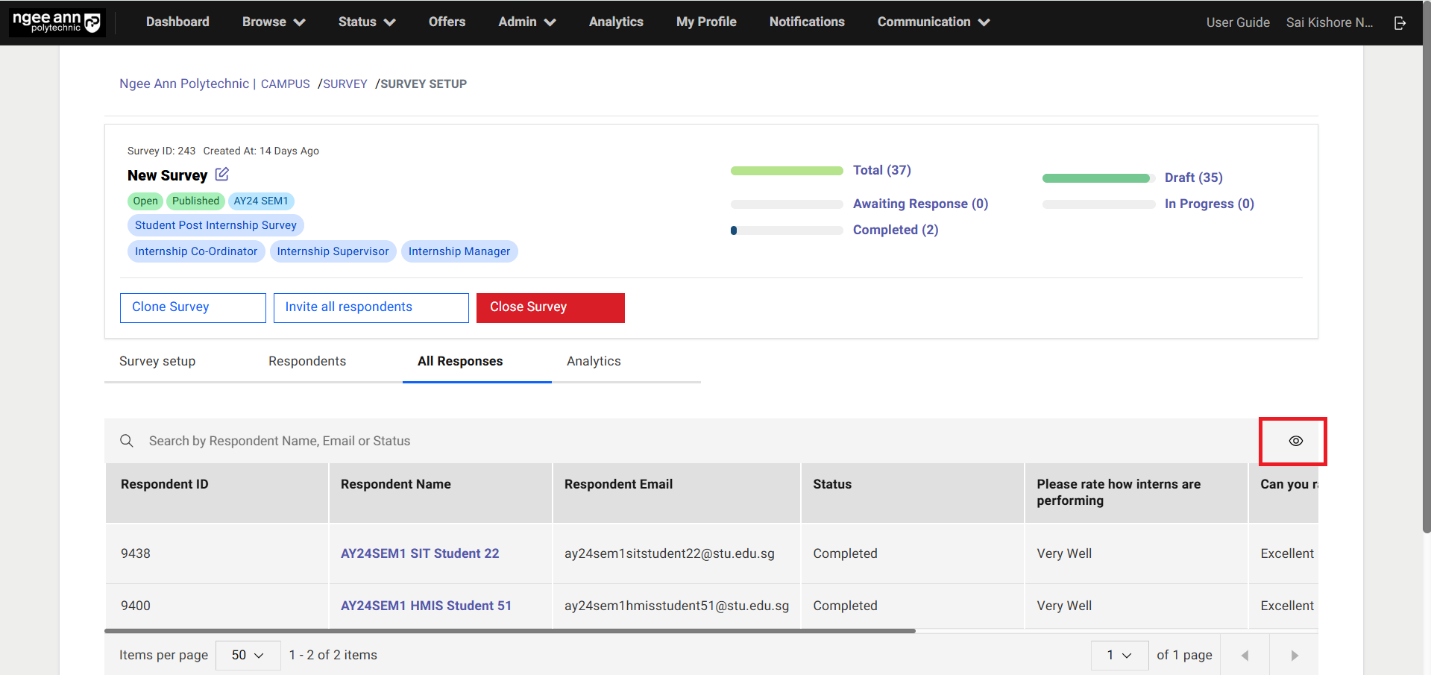The height and width of the screenshot is (675, 1431).
Task: Click the logout icon in top bar
Action: (1400, 22)
